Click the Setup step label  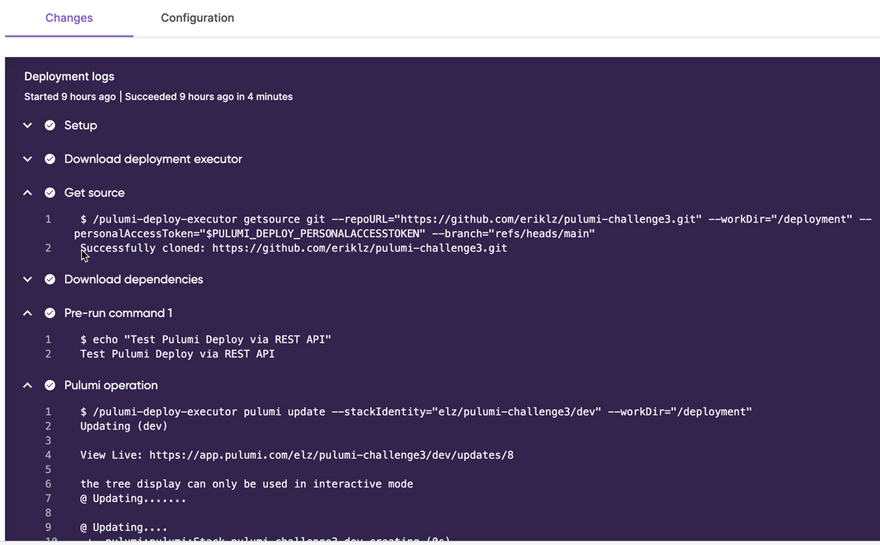(80, 126)
